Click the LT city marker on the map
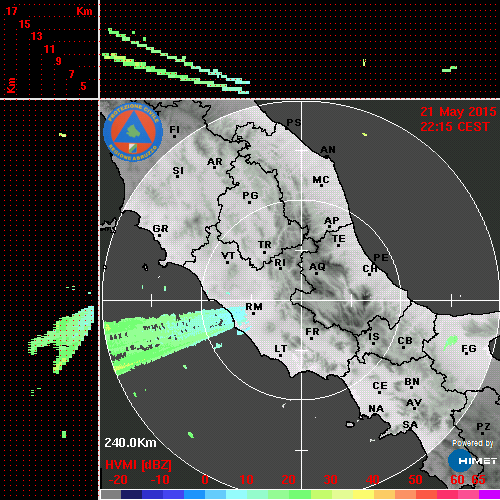The image size is (500, 500). coord(280,350)
